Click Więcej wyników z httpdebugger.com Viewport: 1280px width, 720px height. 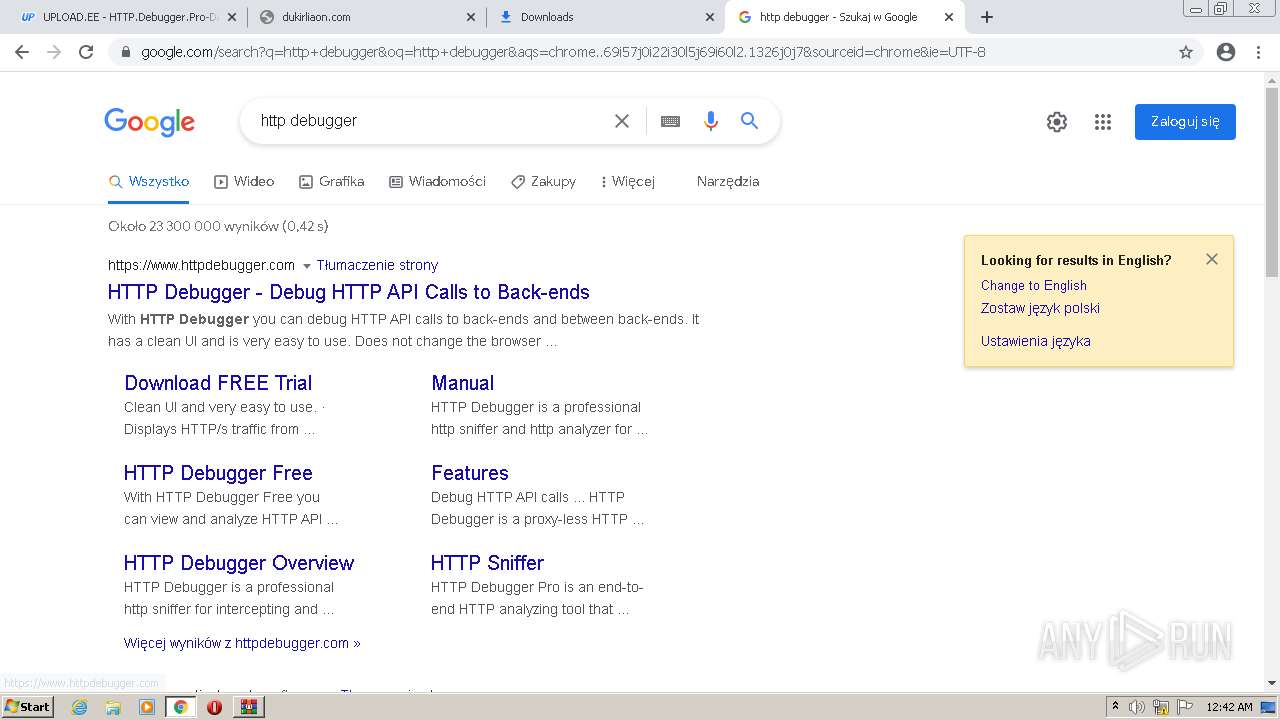(242, 643)
